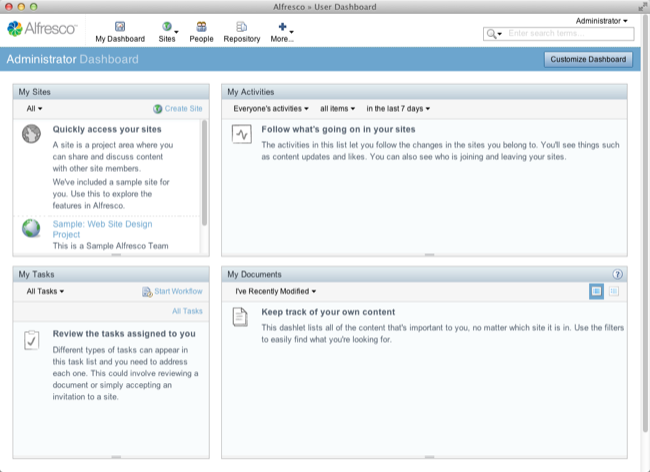
Task: Open the Everyone's activities dropdown
Action: coord(271,109)
